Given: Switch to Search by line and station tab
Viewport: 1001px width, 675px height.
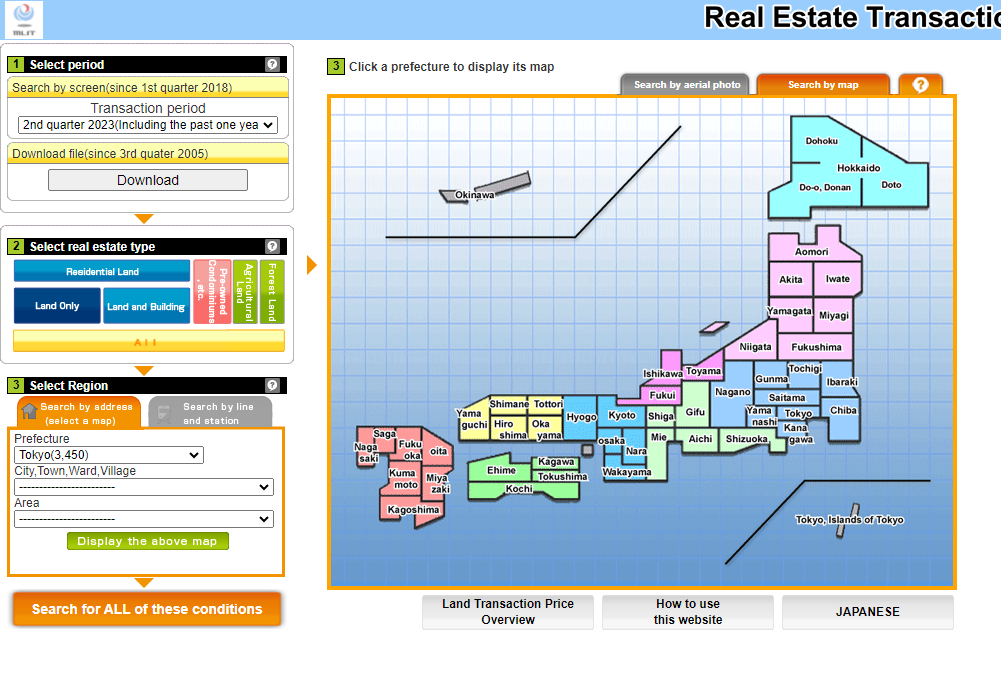Looking at the screenshot, I should coord(216,413).
